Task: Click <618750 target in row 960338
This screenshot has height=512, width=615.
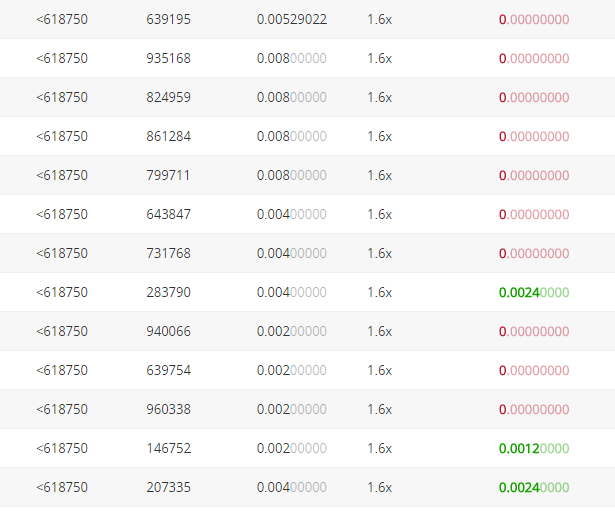Action: [x=62, y=409]
